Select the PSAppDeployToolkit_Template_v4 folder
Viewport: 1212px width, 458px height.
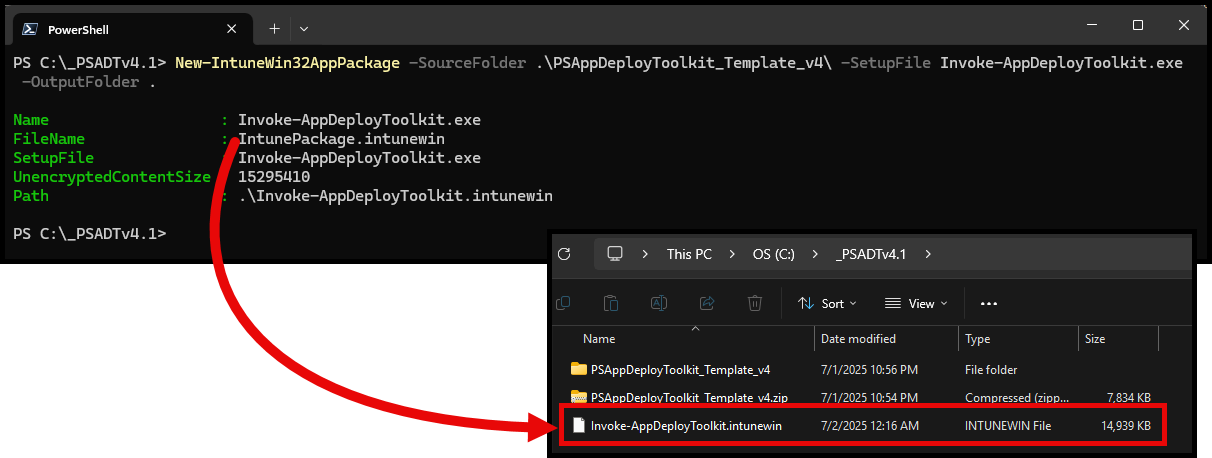(680, 369)
